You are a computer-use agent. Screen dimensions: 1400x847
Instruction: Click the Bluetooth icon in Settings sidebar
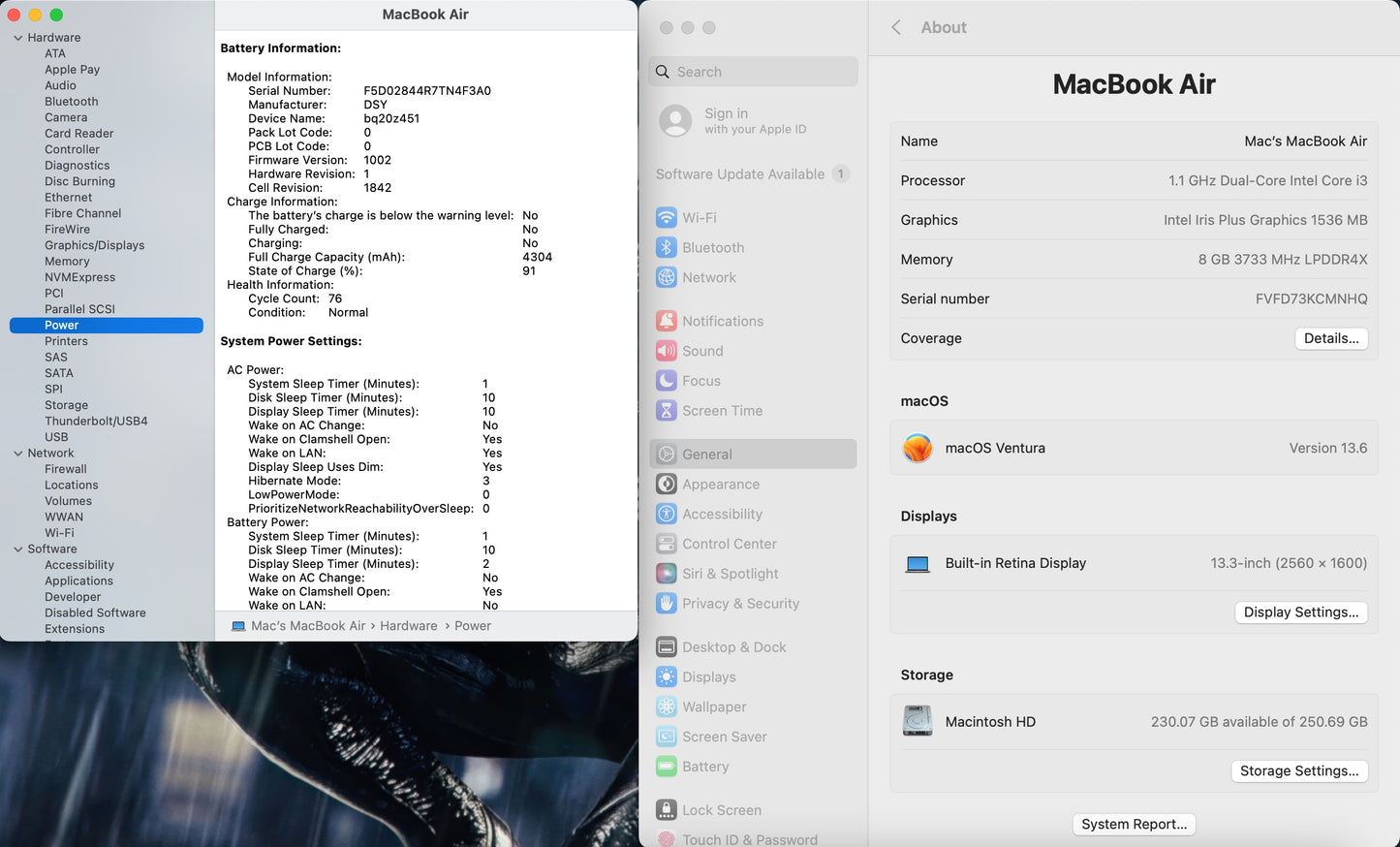point(667,248)
